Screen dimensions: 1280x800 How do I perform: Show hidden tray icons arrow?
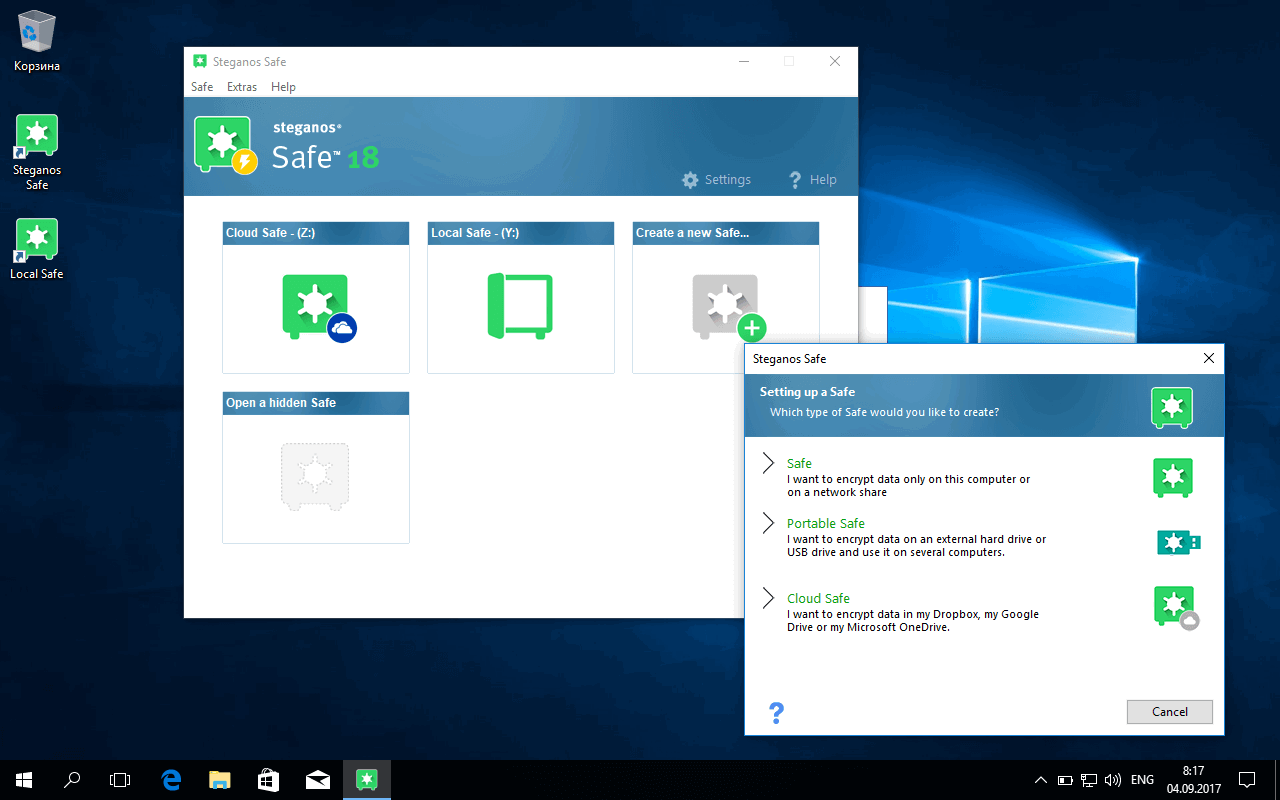click(1041, 779)
